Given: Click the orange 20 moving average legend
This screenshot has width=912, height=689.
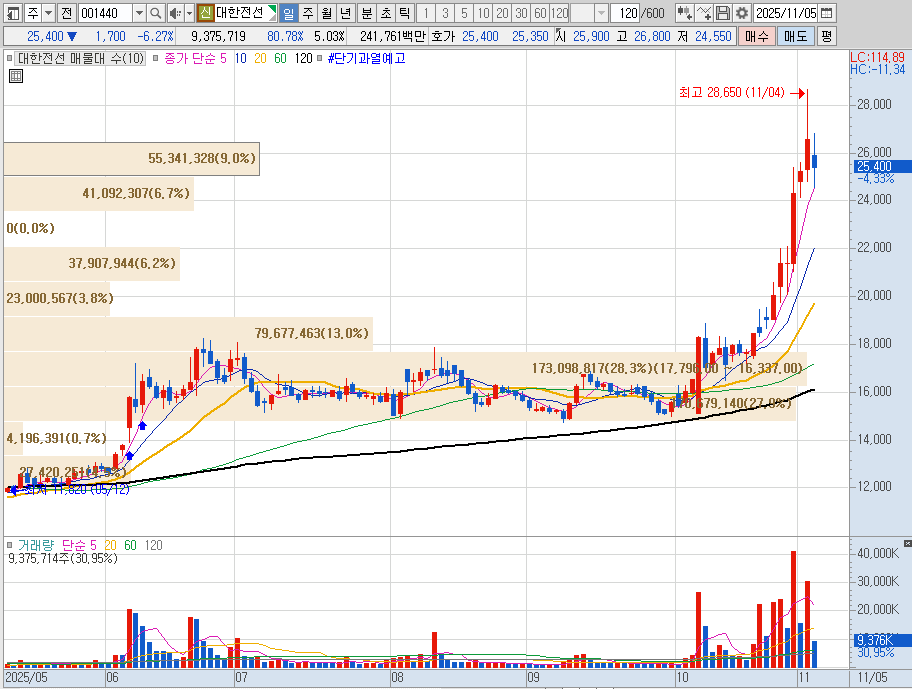Looking at the screenshot, I should [261, 59].
